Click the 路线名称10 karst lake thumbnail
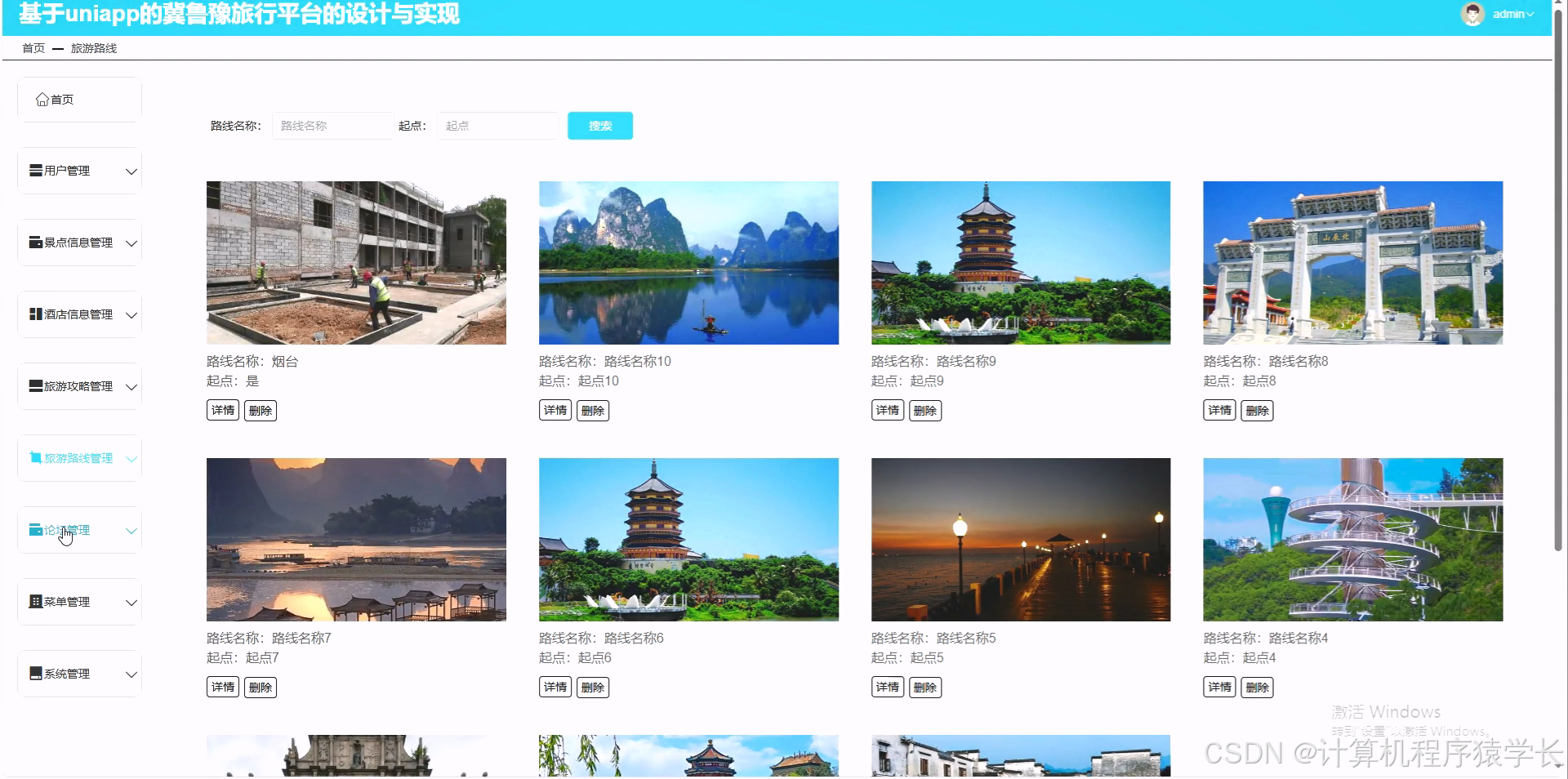 click(688, 263)
